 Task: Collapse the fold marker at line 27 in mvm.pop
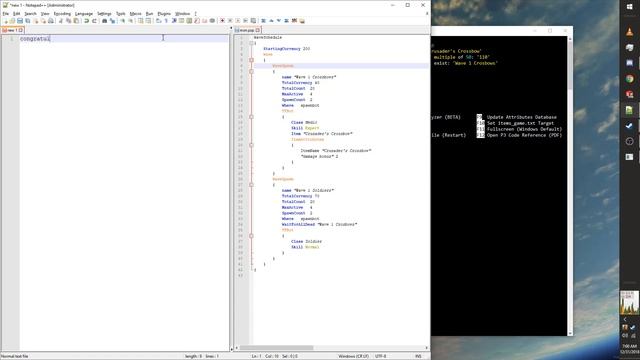[x=251, y=185]
